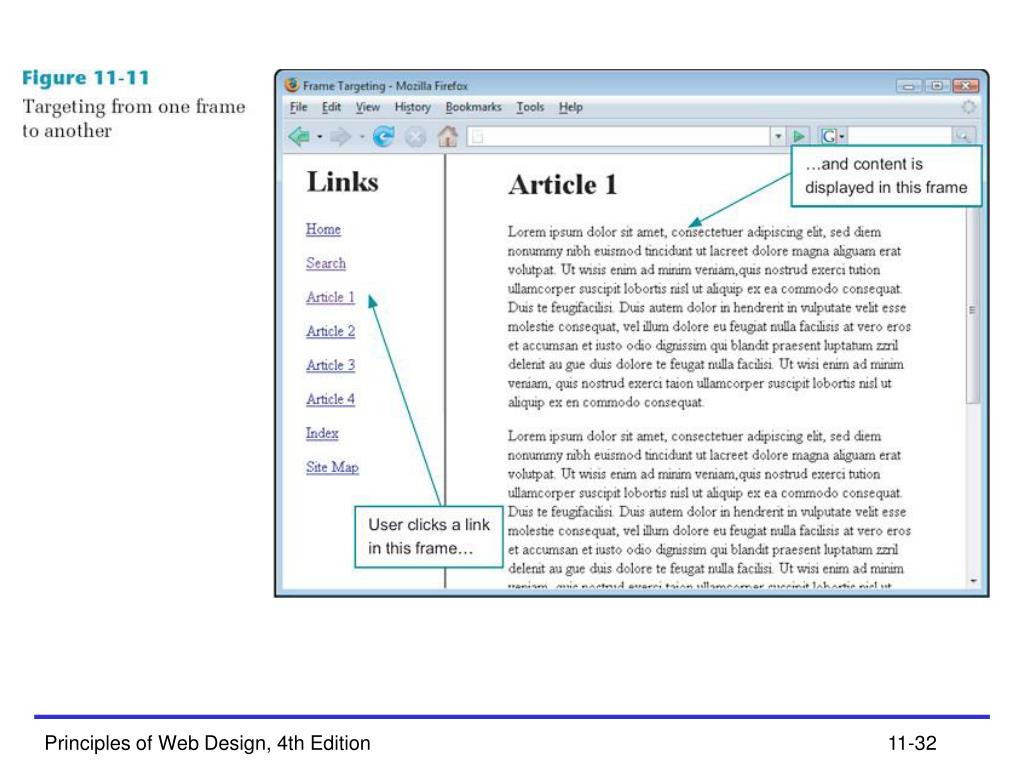Click the article frame vertical scrollbar thumb
1024x768 pixels.
point(972,305)
